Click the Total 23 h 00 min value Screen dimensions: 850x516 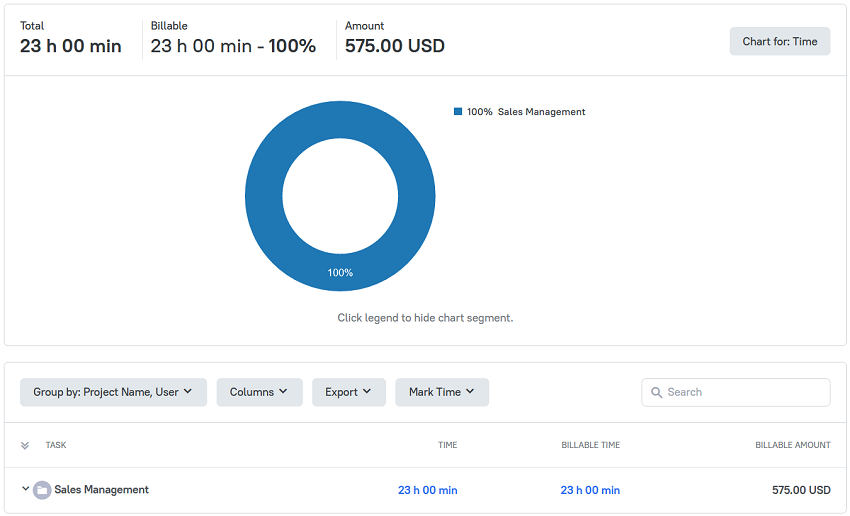coord(70,46)
